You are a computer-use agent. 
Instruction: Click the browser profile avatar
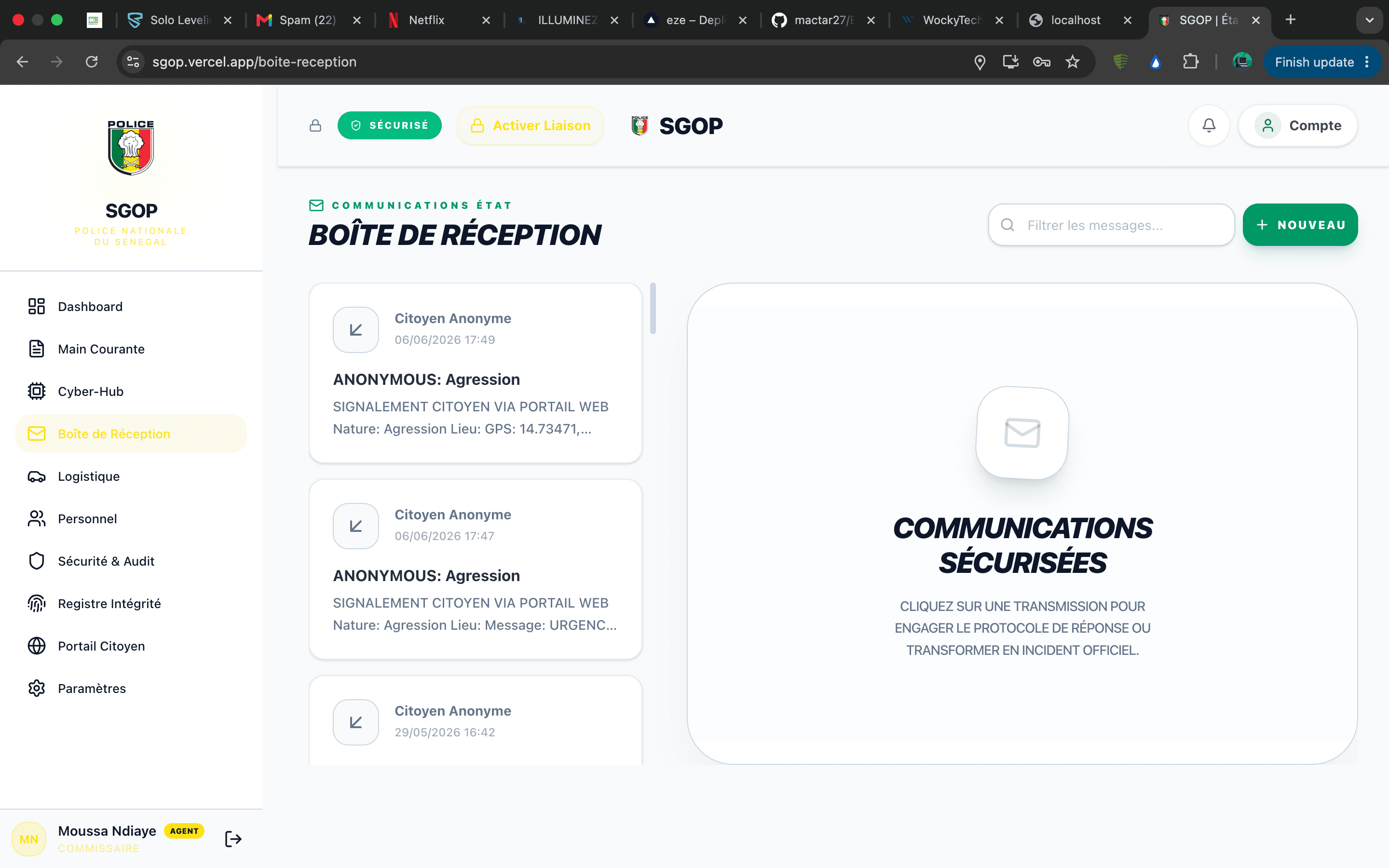point(1242,62)
